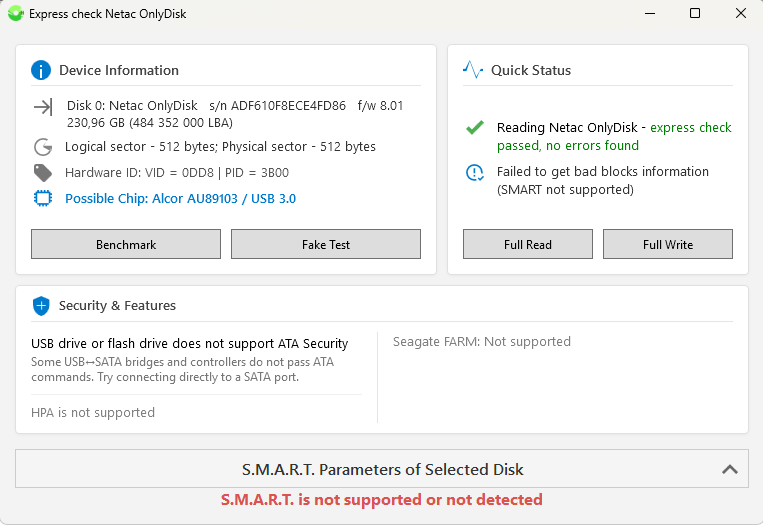Image resolution: width=763 pixels, height=525 pixels.
Task: Minimize the Express check window
Action: (x=650, y=13)
